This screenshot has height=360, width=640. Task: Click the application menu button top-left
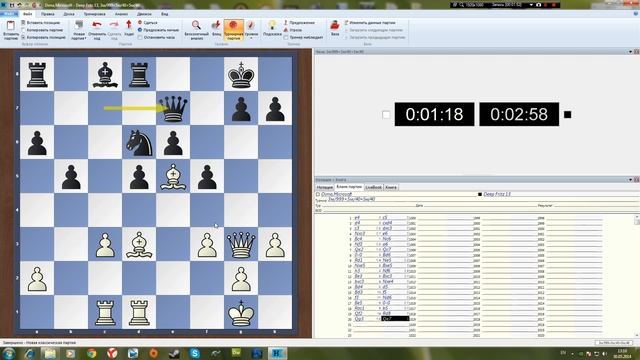(9, 14)
